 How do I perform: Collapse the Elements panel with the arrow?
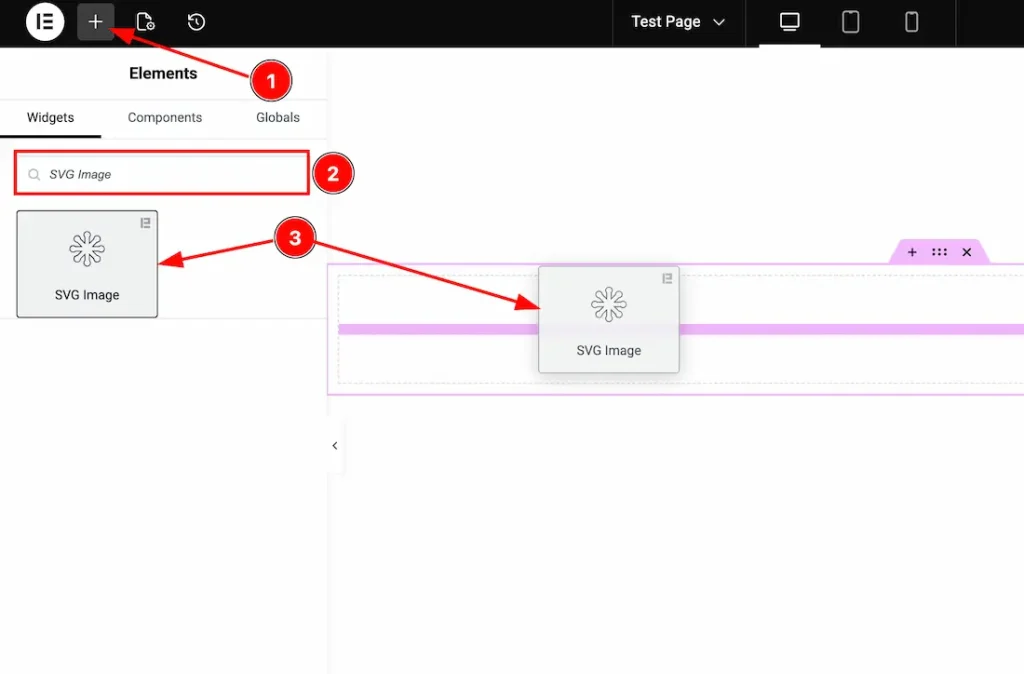pos(335,446)
